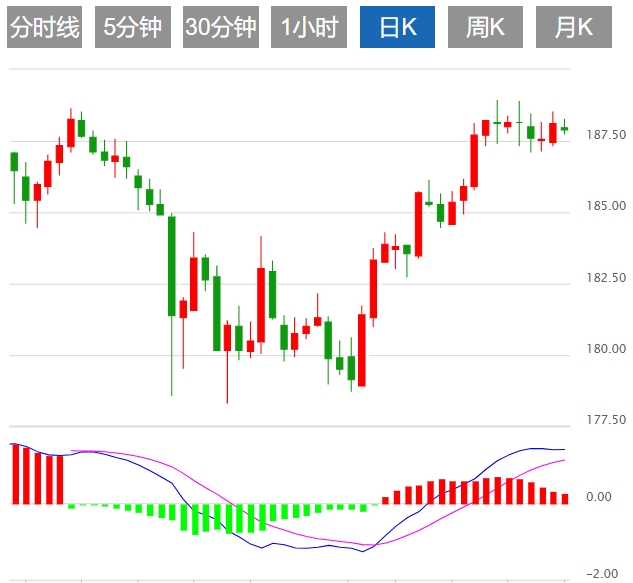633x583 pixels.
Task: Select the 5分钟 chart tab
Action: tap(133, 27)
